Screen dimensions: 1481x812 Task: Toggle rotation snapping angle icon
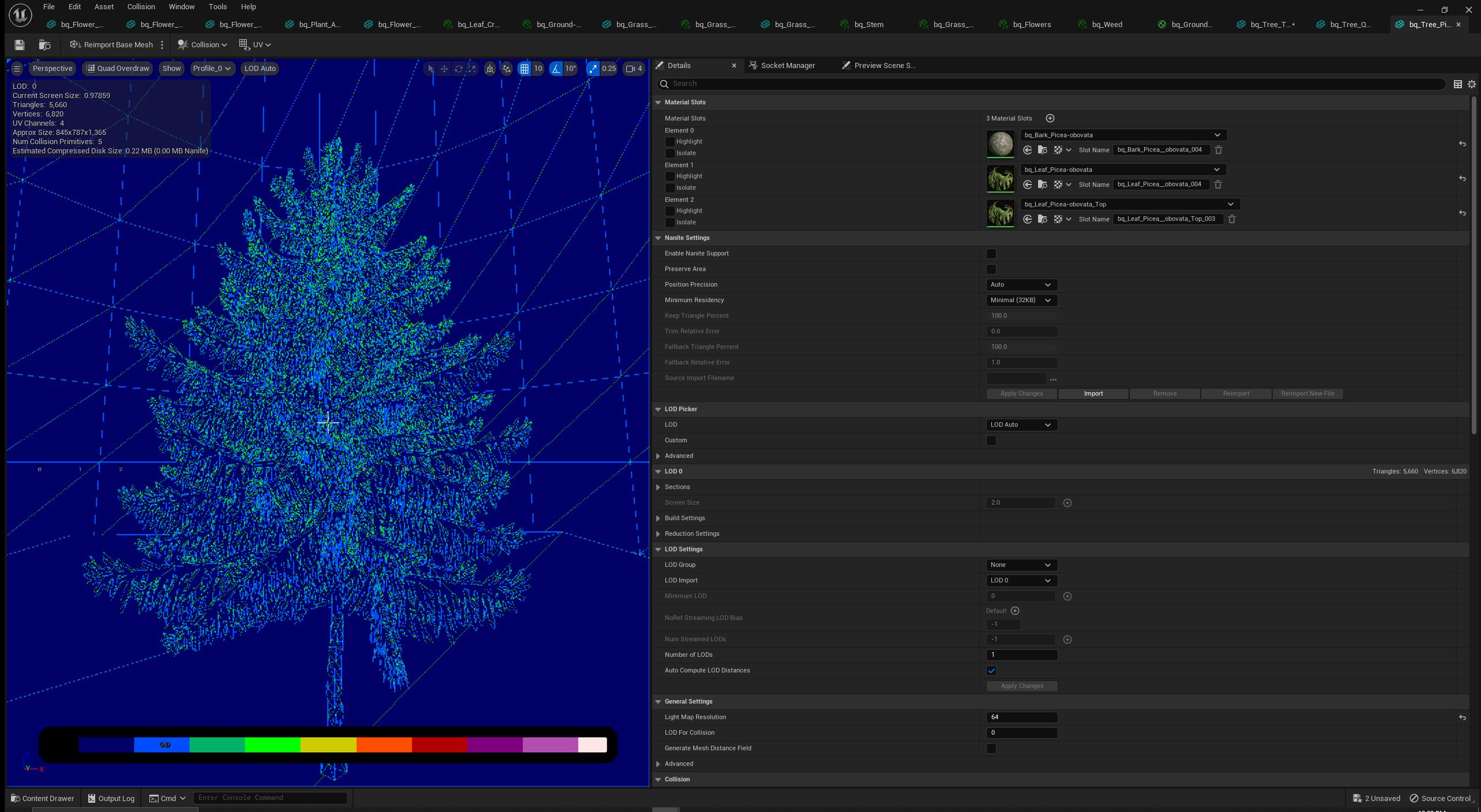point(555,69)
